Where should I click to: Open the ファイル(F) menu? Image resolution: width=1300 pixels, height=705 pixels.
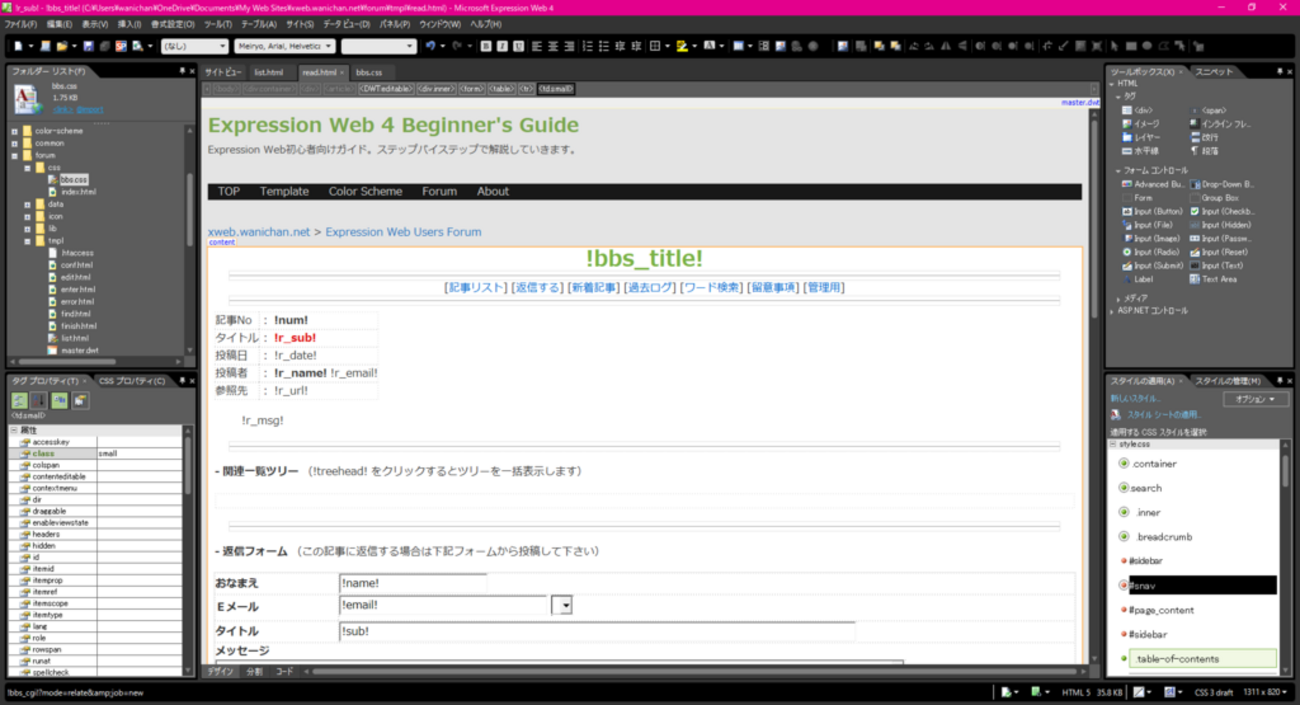tap(21, 24)
